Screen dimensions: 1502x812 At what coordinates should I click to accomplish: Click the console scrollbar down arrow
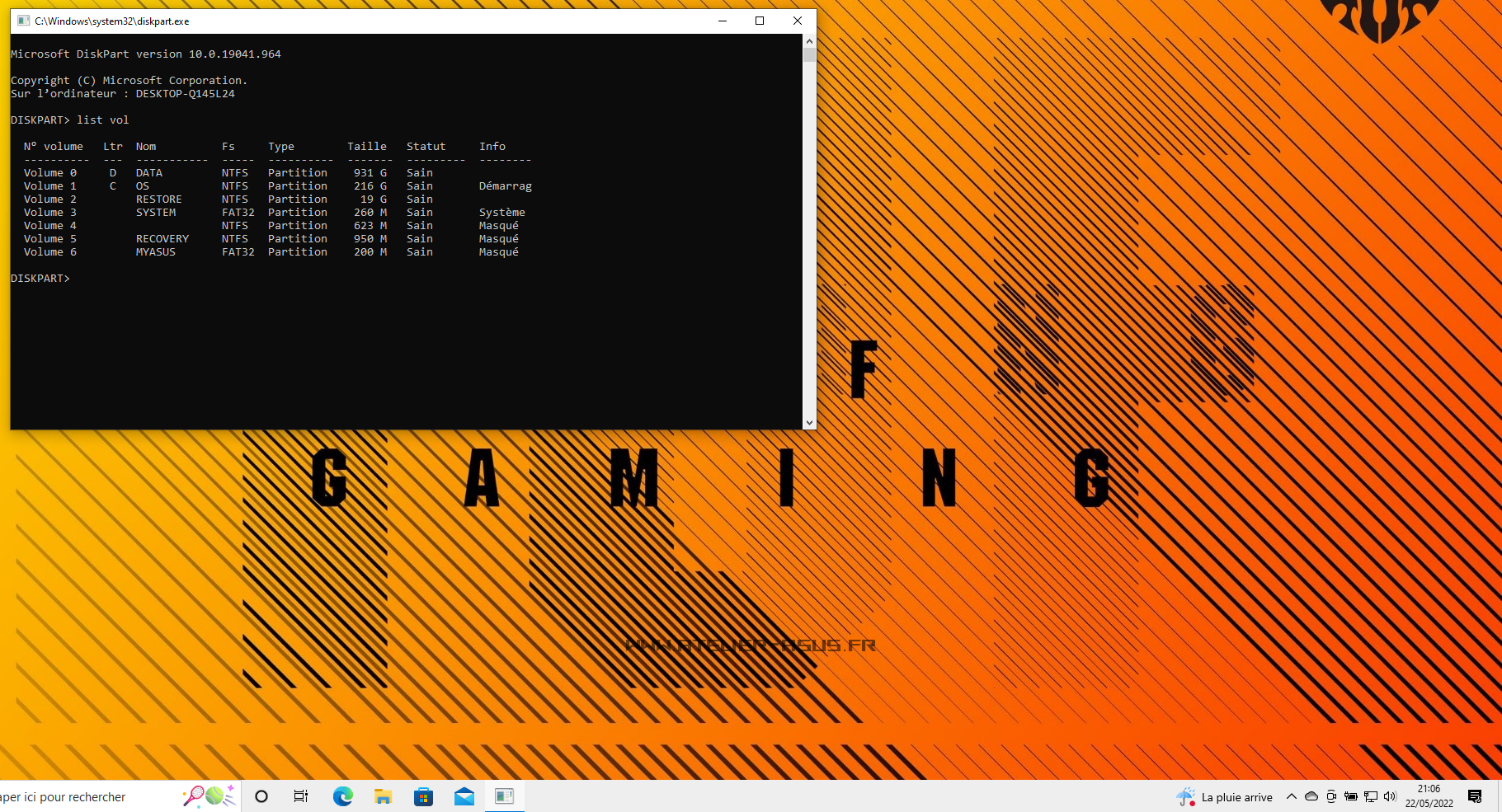[809, 422]
